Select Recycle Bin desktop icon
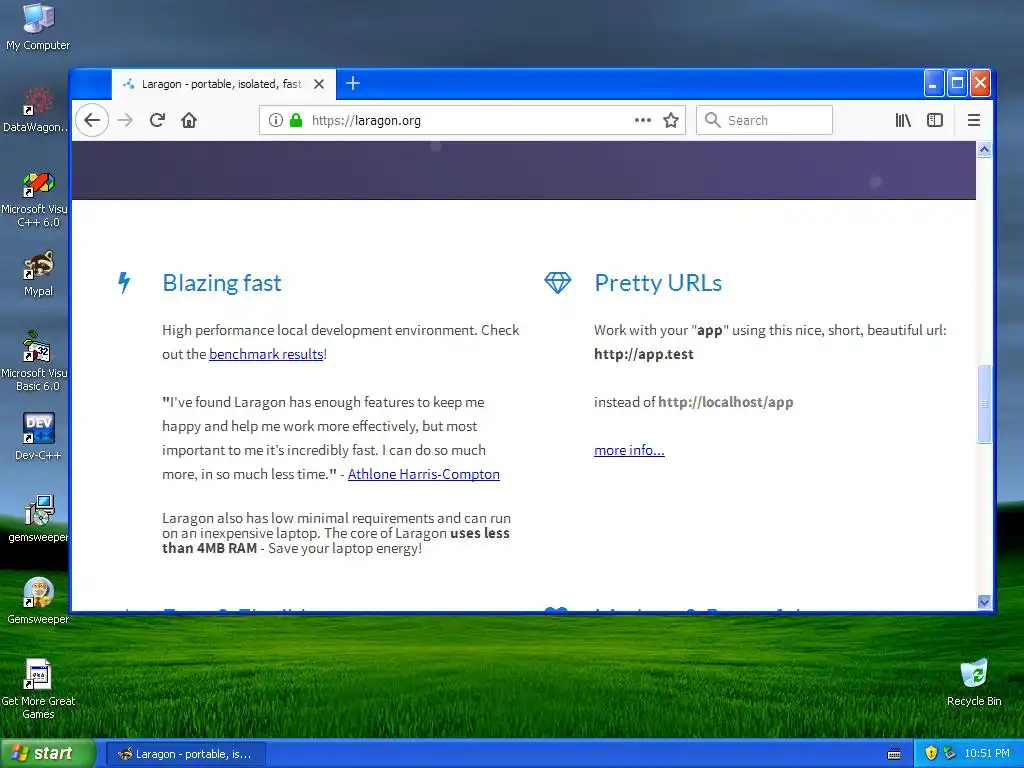 pyautogui.click(x=974, y=682)
